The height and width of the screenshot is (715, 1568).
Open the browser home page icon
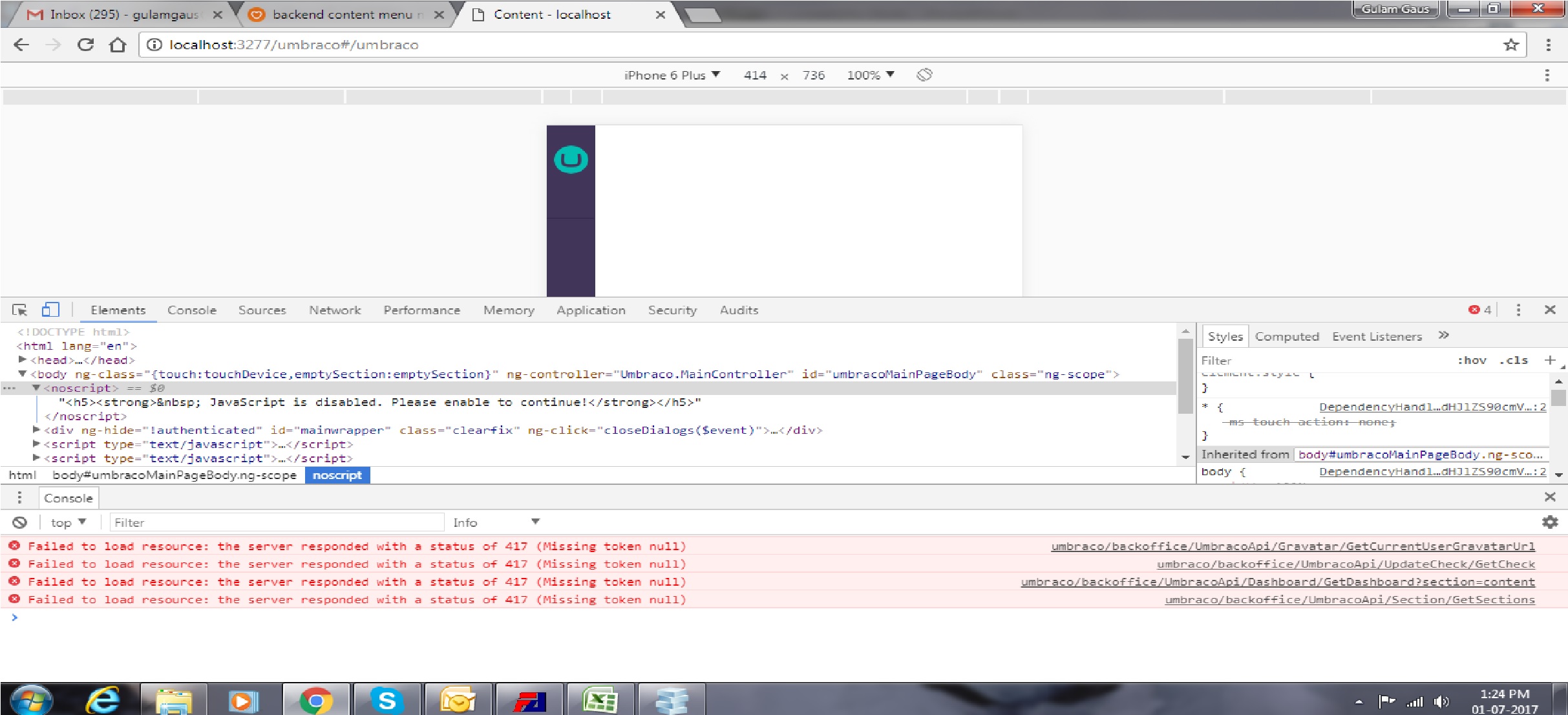[x=118, y=45]
